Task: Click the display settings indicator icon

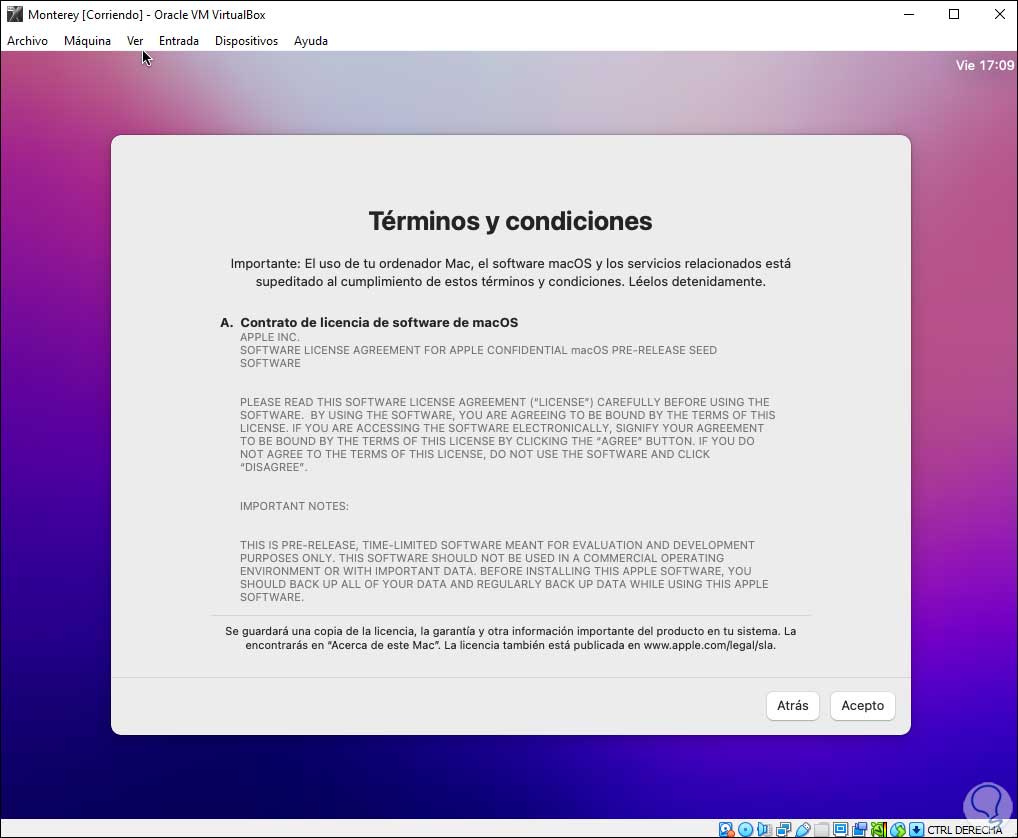Action: [x=840, y=829]
